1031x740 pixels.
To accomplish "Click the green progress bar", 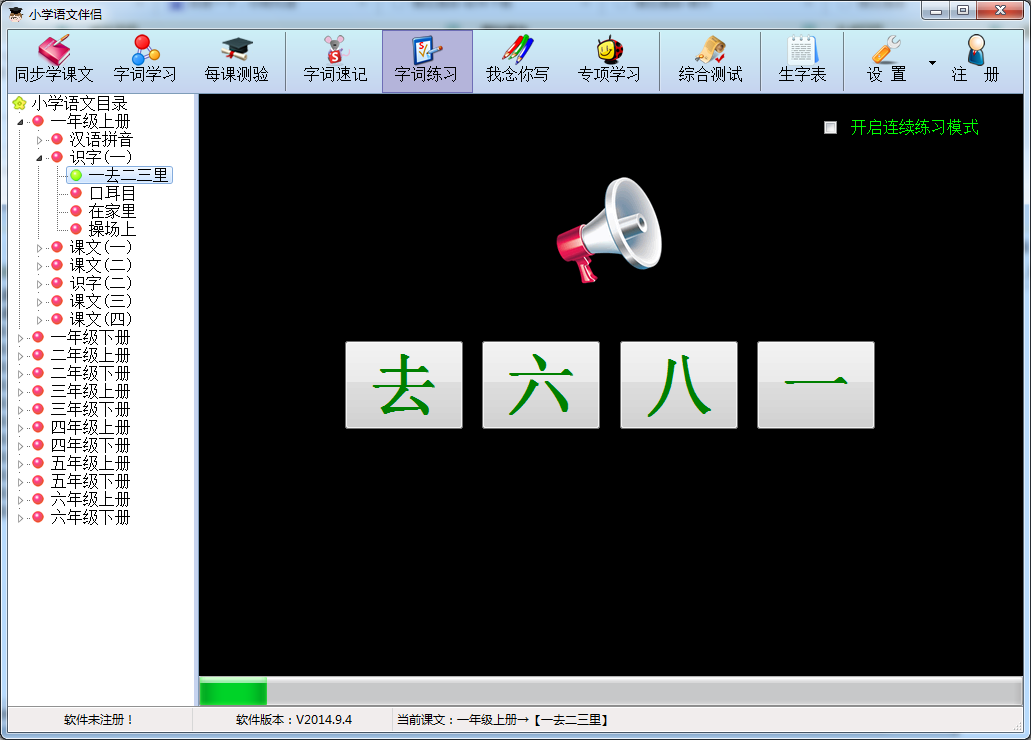I will [x=233, y=692].
